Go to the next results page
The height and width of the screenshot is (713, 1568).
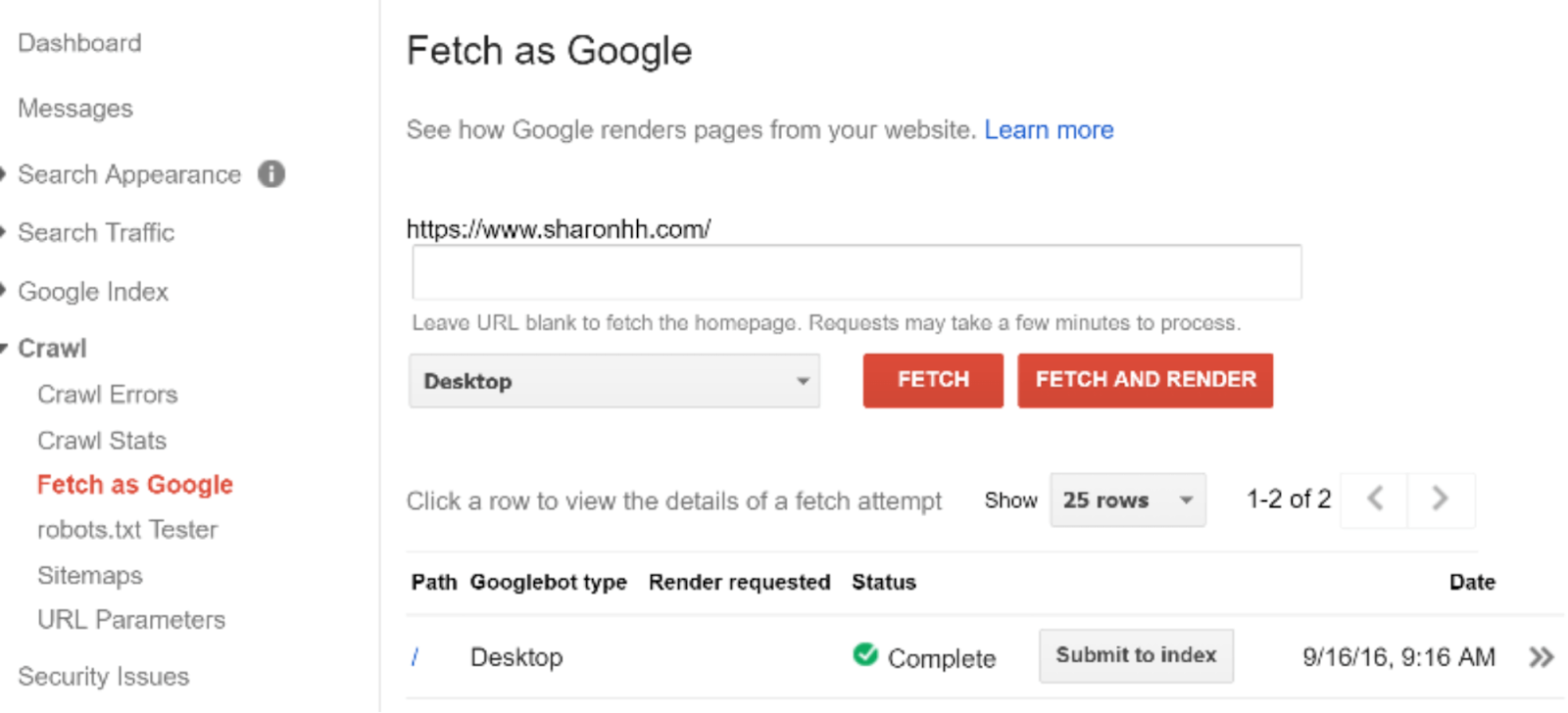tap(1441, 499)
